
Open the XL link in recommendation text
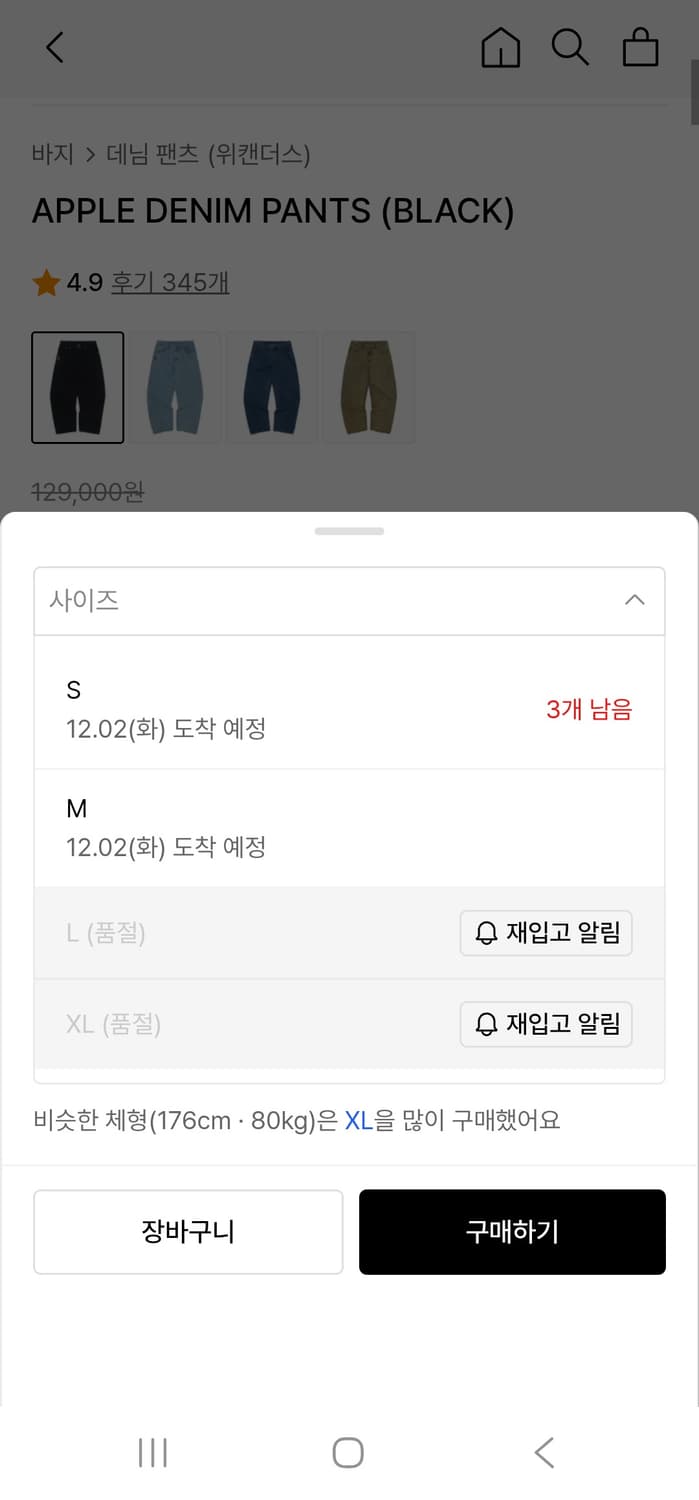[358, 1122]
